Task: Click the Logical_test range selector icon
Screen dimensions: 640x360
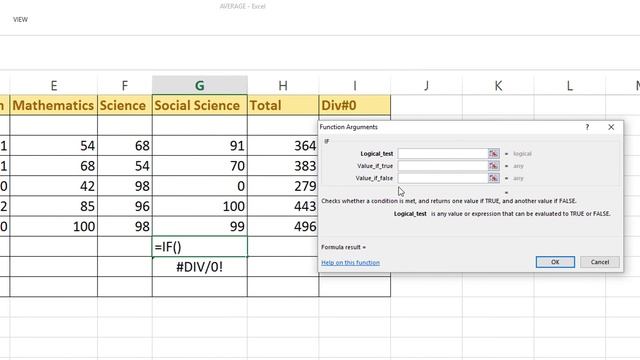Action: click(493, 153)
